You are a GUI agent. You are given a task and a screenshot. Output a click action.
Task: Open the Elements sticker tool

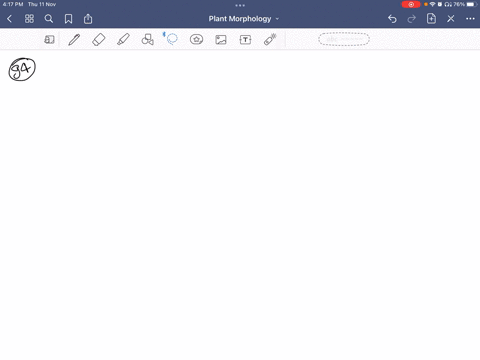[196, 40]
